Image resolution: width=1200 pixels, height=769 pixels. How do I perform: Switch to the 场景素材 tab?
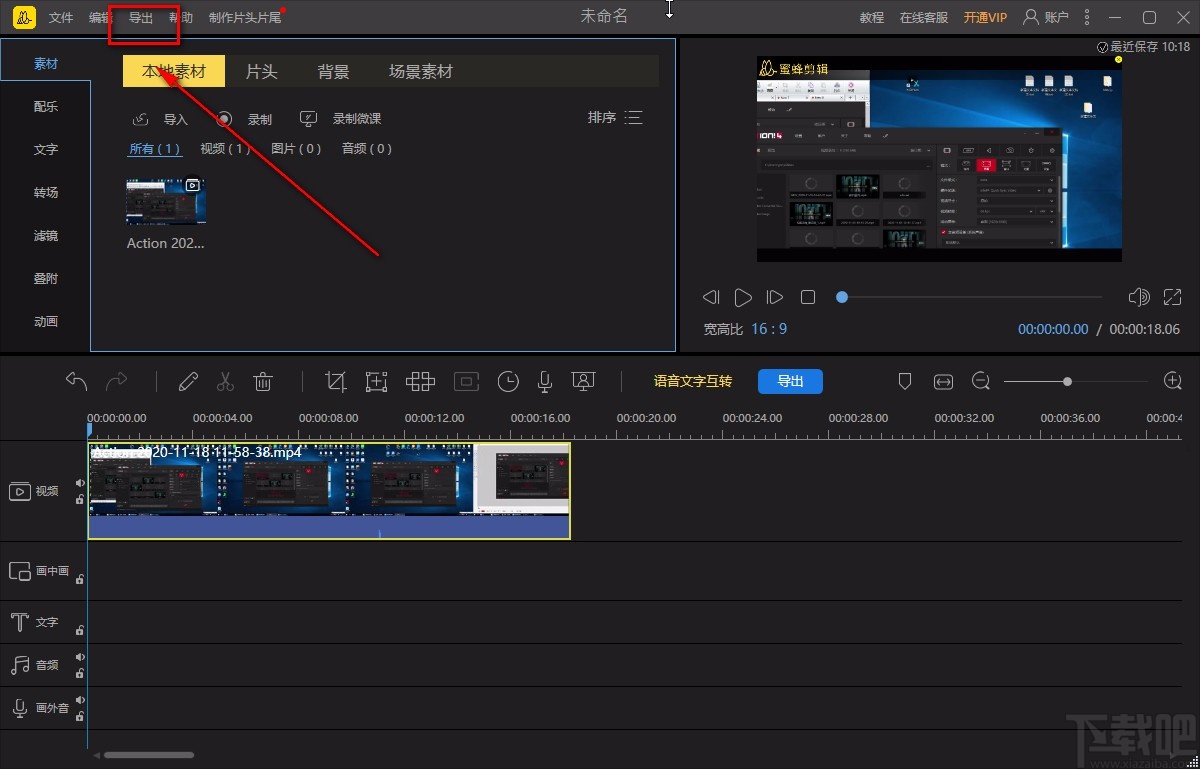tap(421, 71)
